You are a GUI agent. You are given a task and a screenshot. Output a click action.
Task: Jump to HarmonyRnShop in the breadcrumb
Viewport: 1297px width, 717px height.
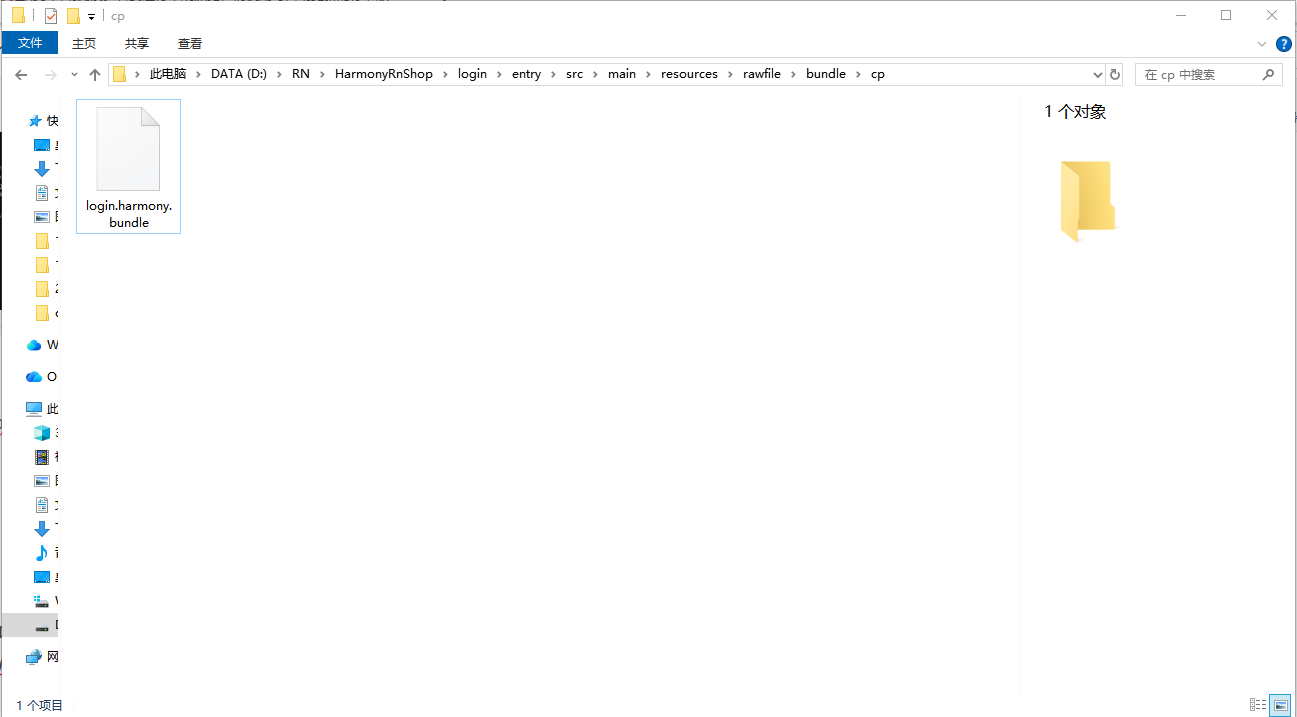(384, 74)
